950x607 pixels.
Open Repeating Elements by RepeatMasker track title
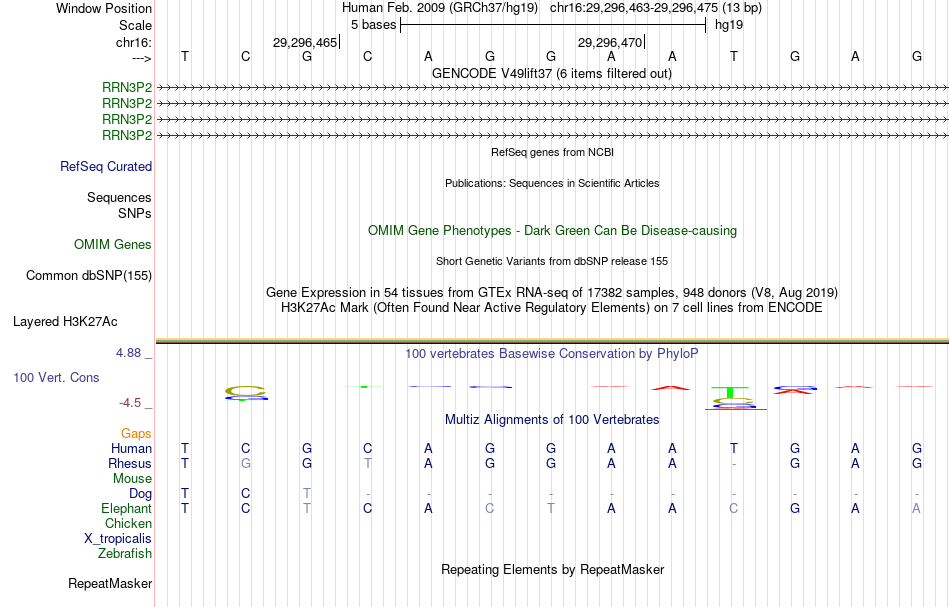[x=552, y=570]
